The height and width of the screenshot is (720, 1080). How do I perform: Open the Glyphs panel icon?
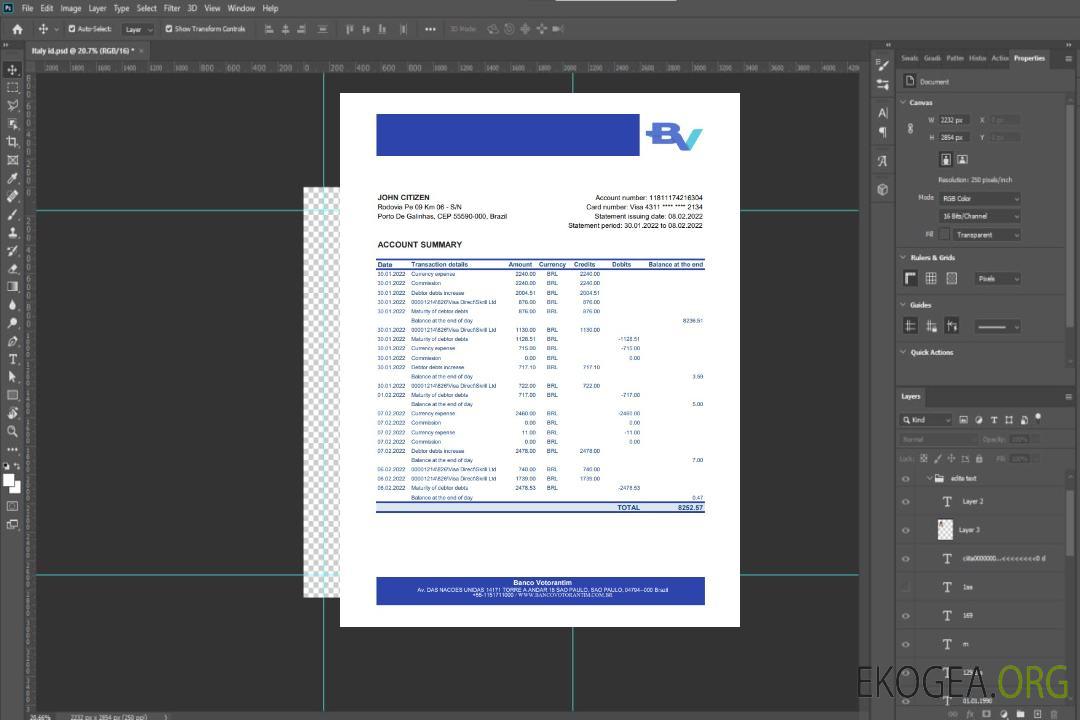[882, 161]
